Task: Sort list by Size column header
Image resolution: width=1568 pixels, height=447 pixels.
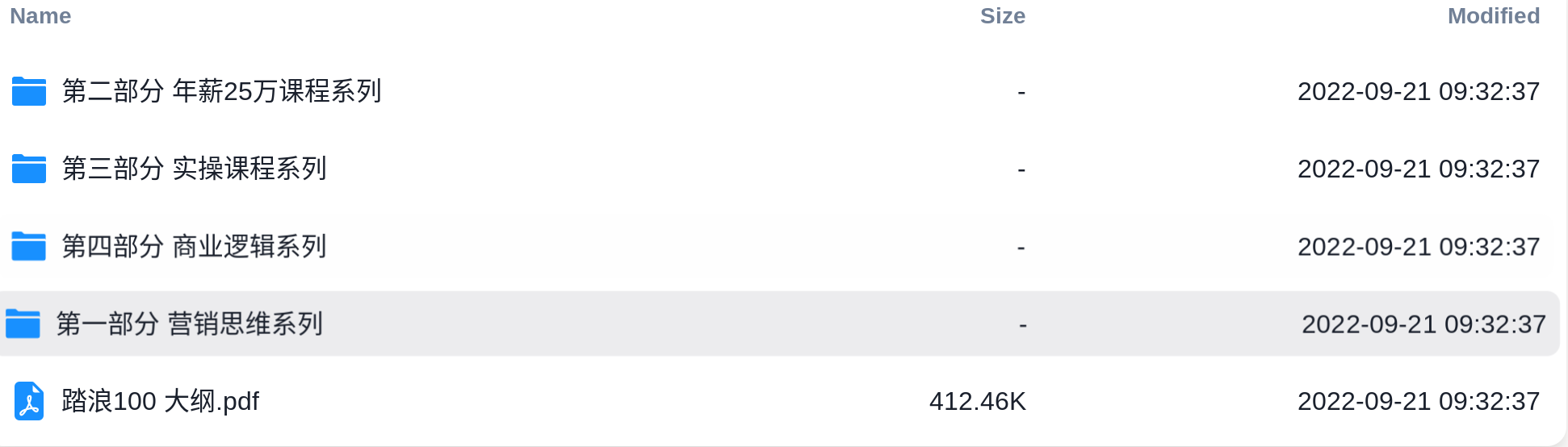Action: 1003,16
